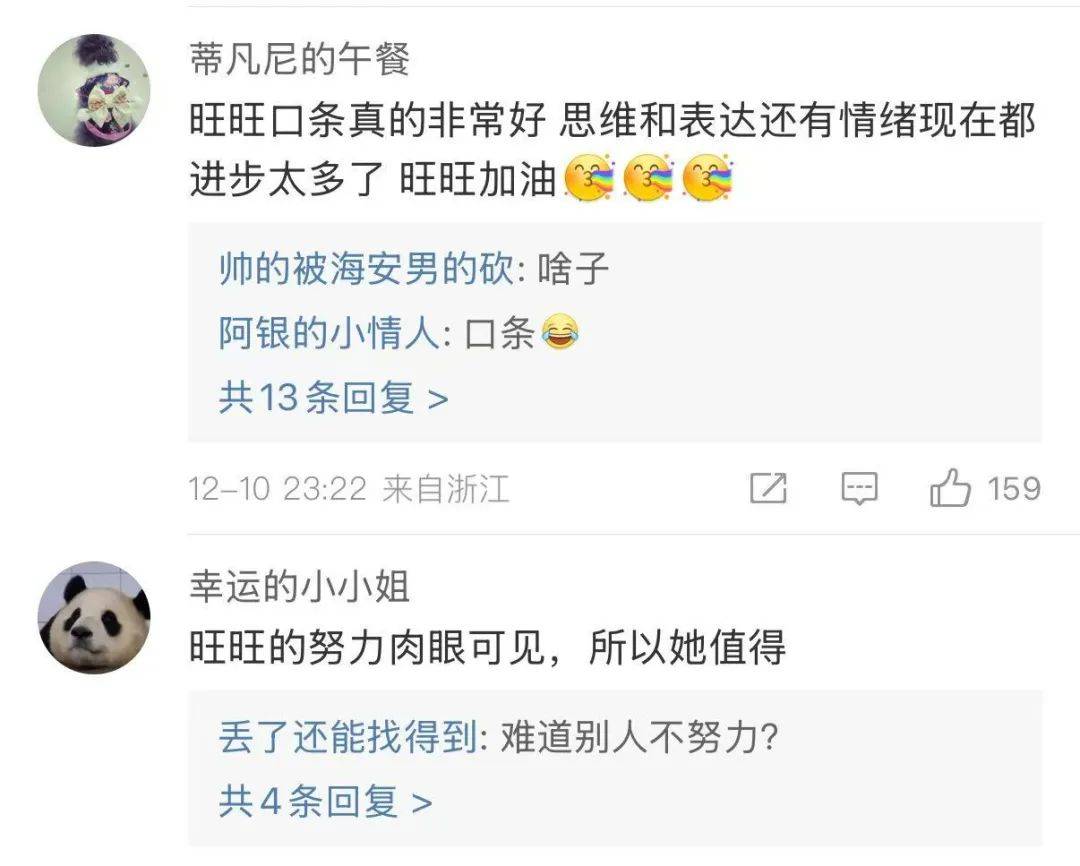This screenshot has width=1080, height=866.
Task: Like the comment with the thumbs-up icon
Action: (951, 488)
